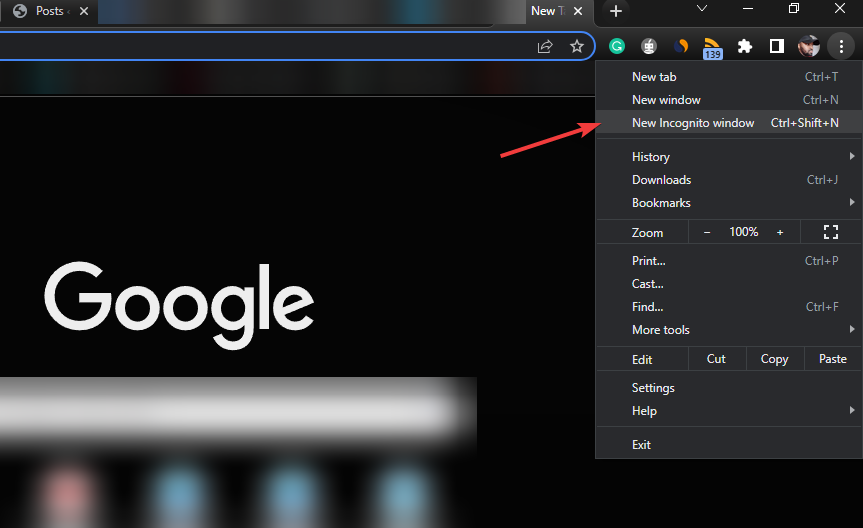Screen dimensions: 863x528
Task: Expand the History submenu
Action: coord(729,157)
